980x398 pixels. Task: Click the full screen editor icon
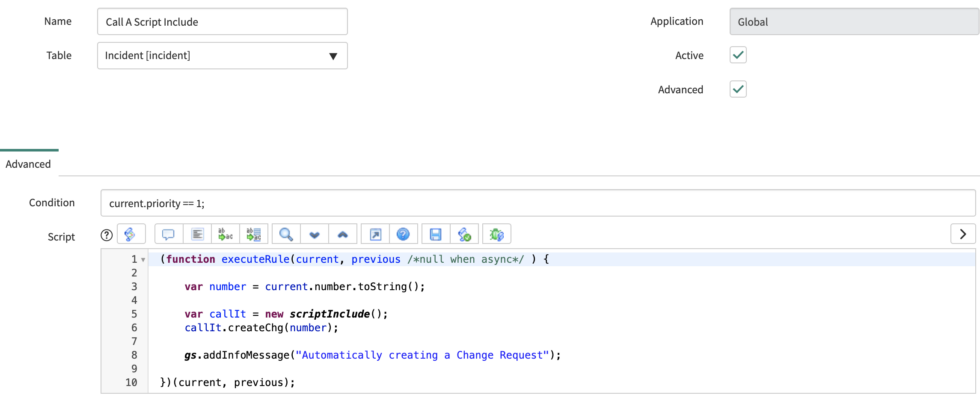coord(375,234)
